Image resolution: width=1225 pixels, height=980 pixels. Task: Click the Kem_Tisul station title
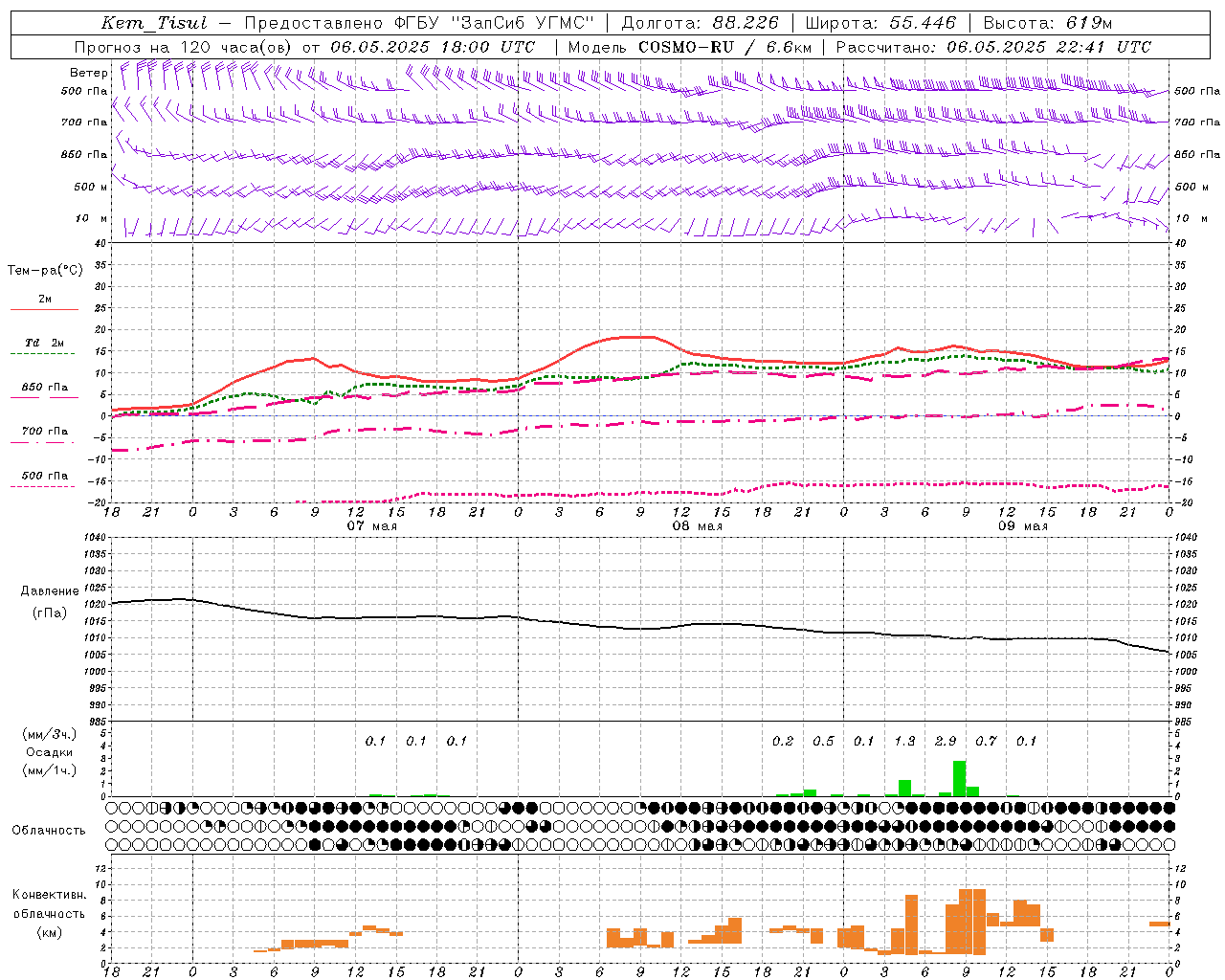click(154, 23)
